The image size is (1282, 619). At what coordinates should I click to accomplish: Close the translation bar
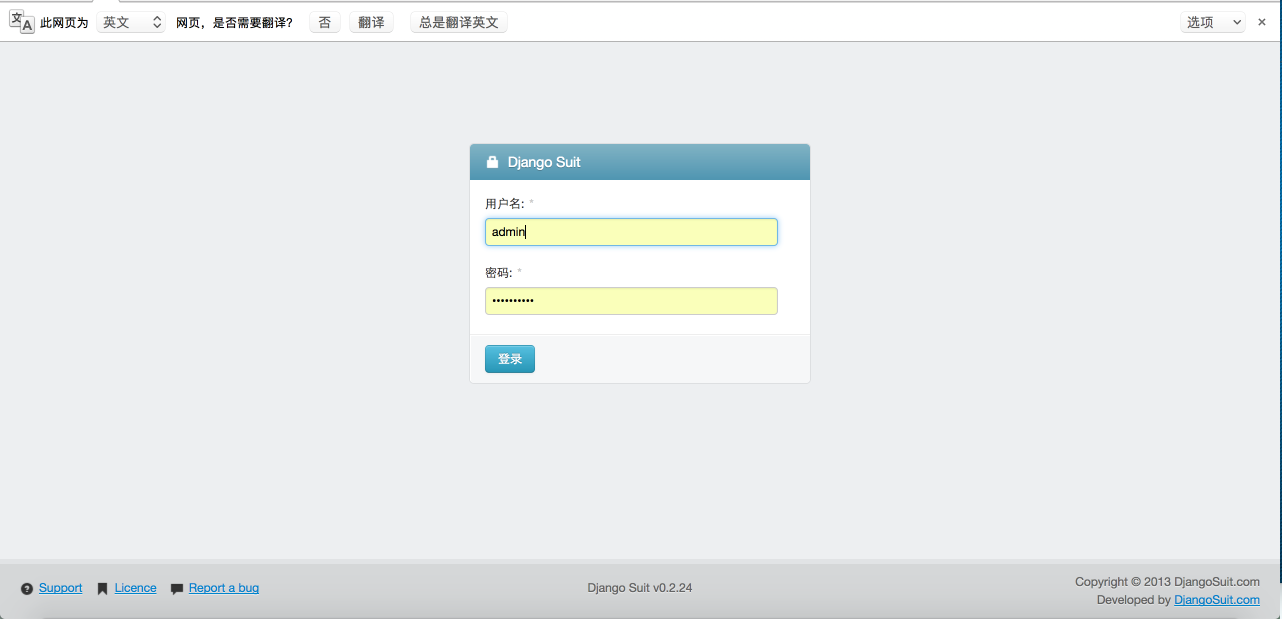click(x=1262, y=22)
